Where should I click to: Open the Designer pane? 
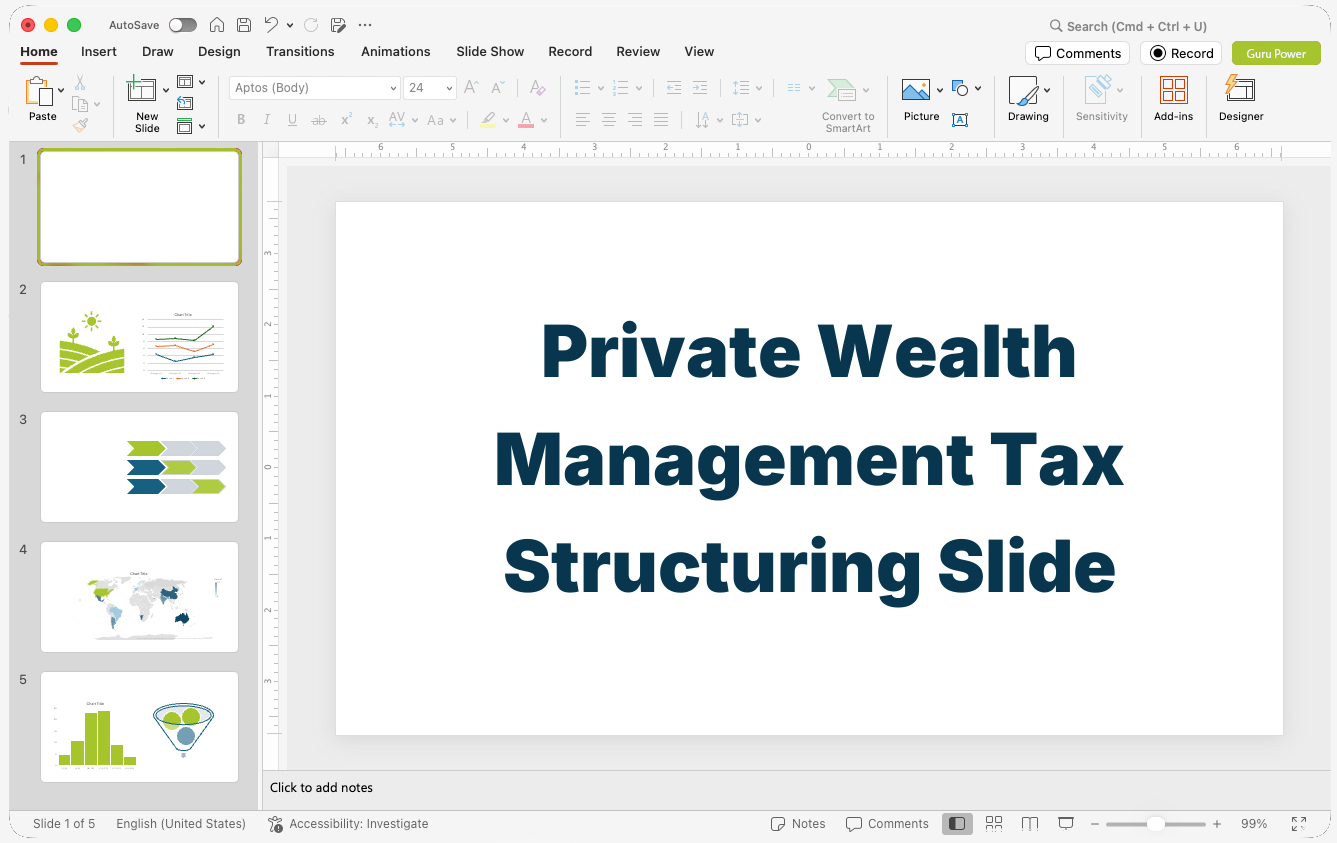[1241, 99]
